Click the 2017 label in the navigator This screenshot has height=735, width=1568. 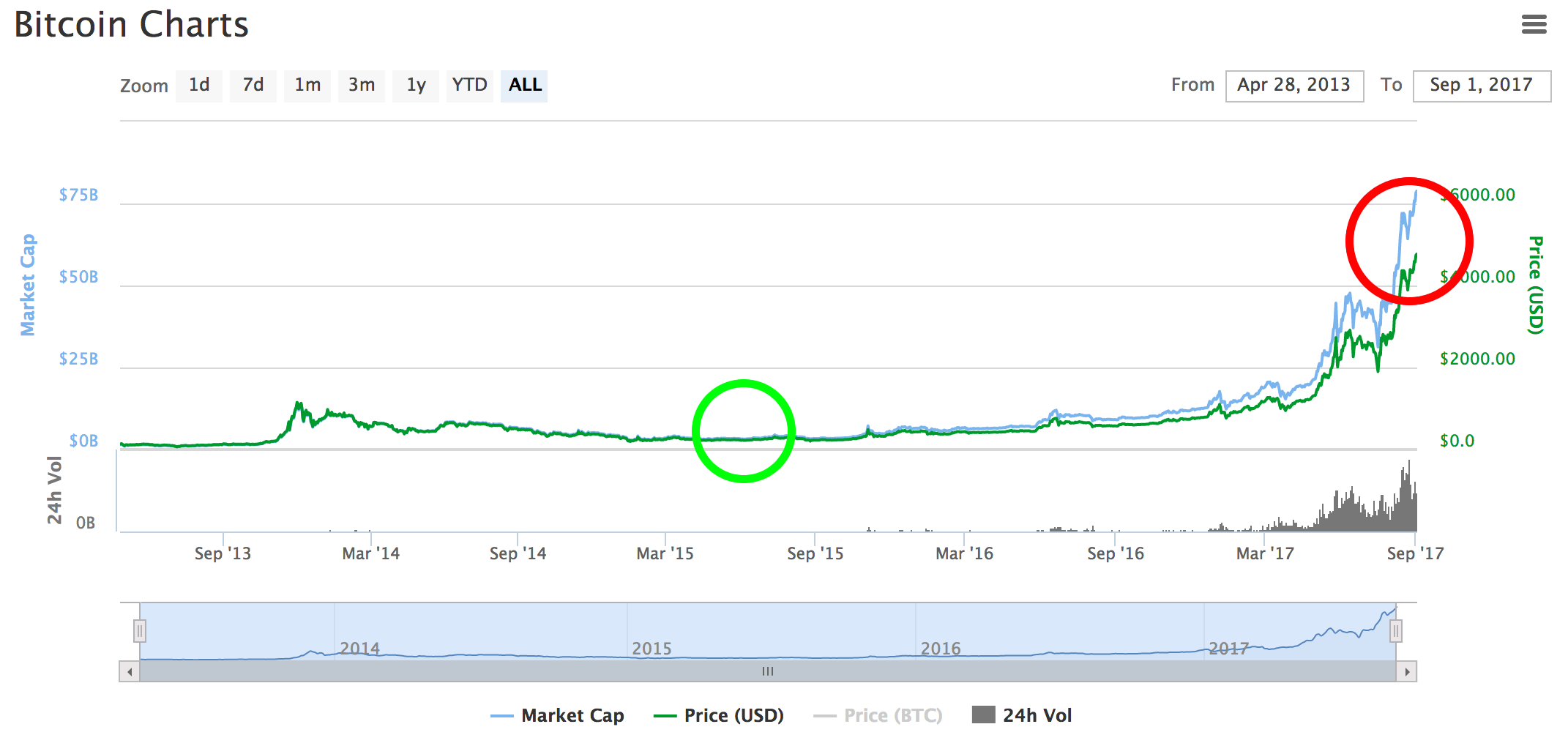(x=1228, y=649)
